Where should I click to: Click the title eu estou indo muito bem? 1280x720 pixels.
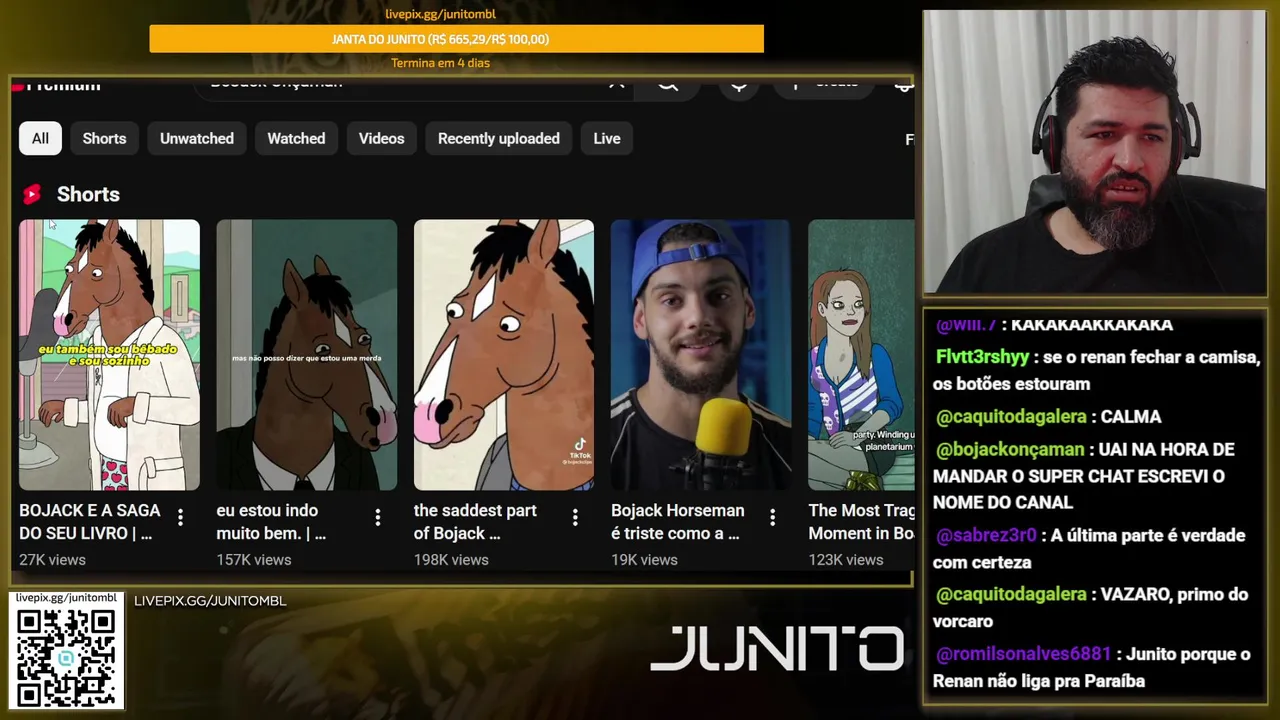(271, 522)
